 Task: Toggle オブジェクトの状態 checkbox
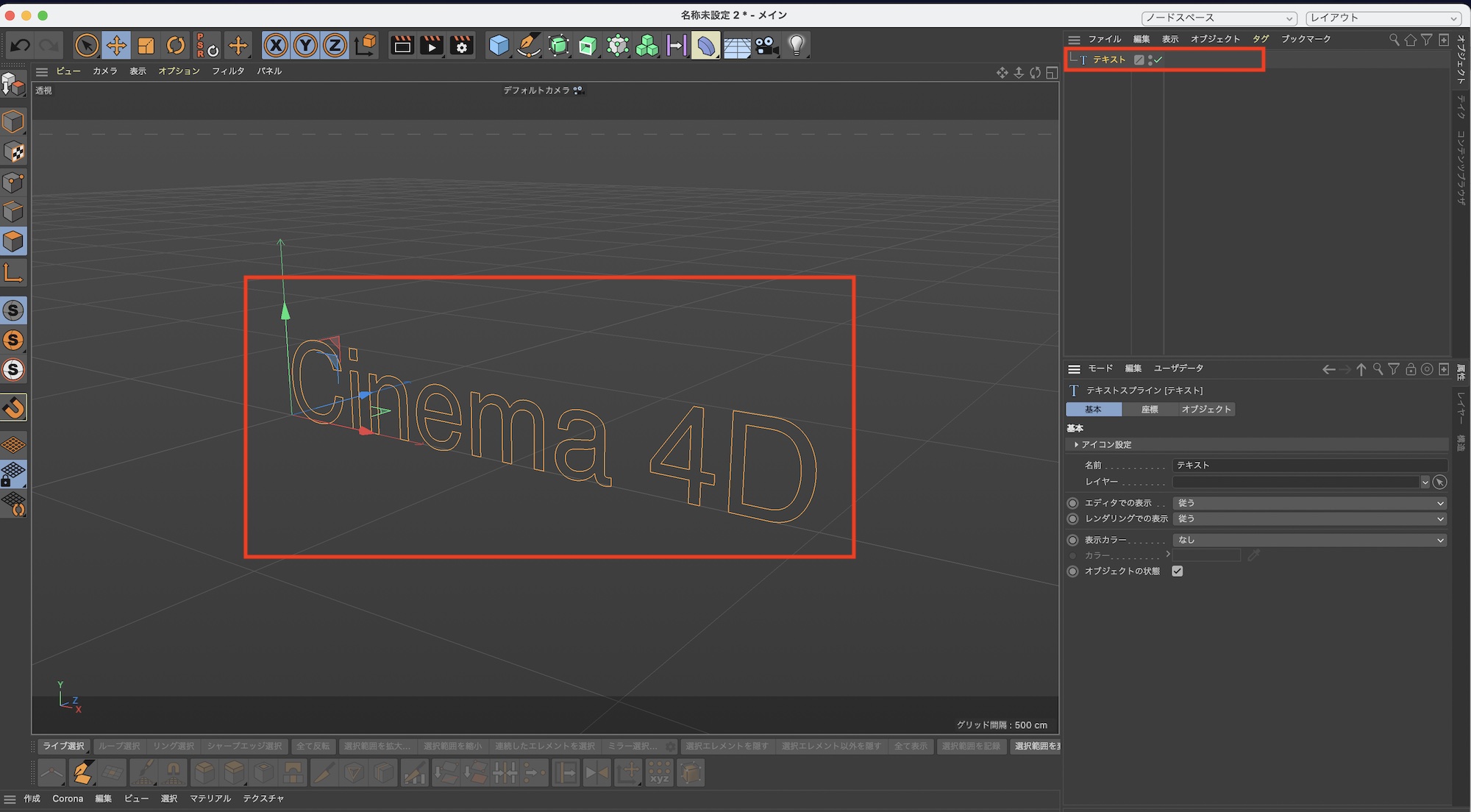[1177, 571]
